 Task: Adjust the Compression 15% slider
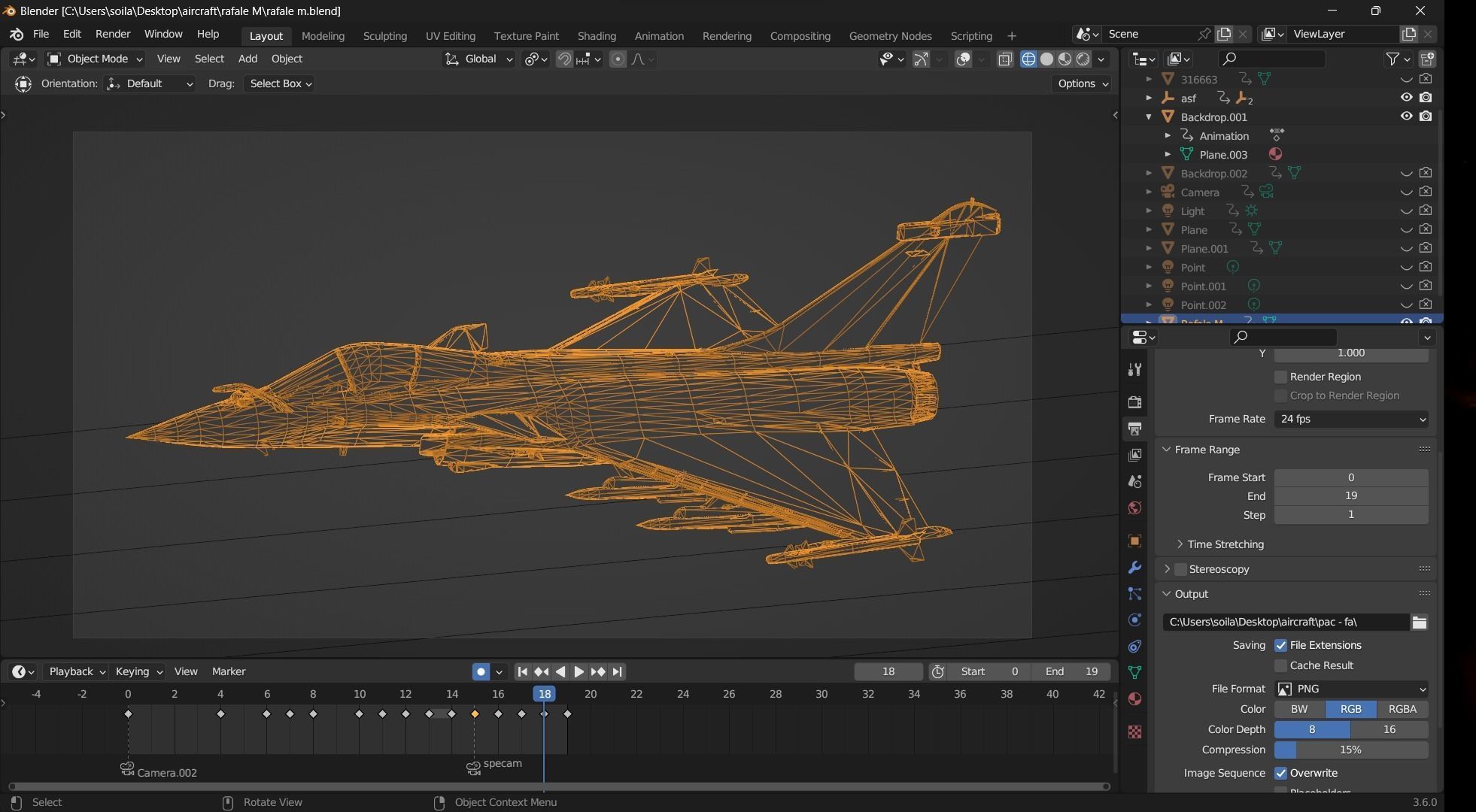click(x=1351, y=750)
